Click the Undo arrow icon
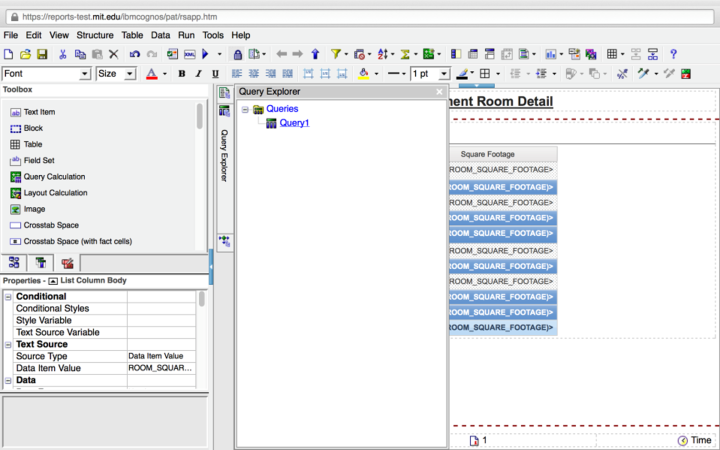 [x=135, y=54]
